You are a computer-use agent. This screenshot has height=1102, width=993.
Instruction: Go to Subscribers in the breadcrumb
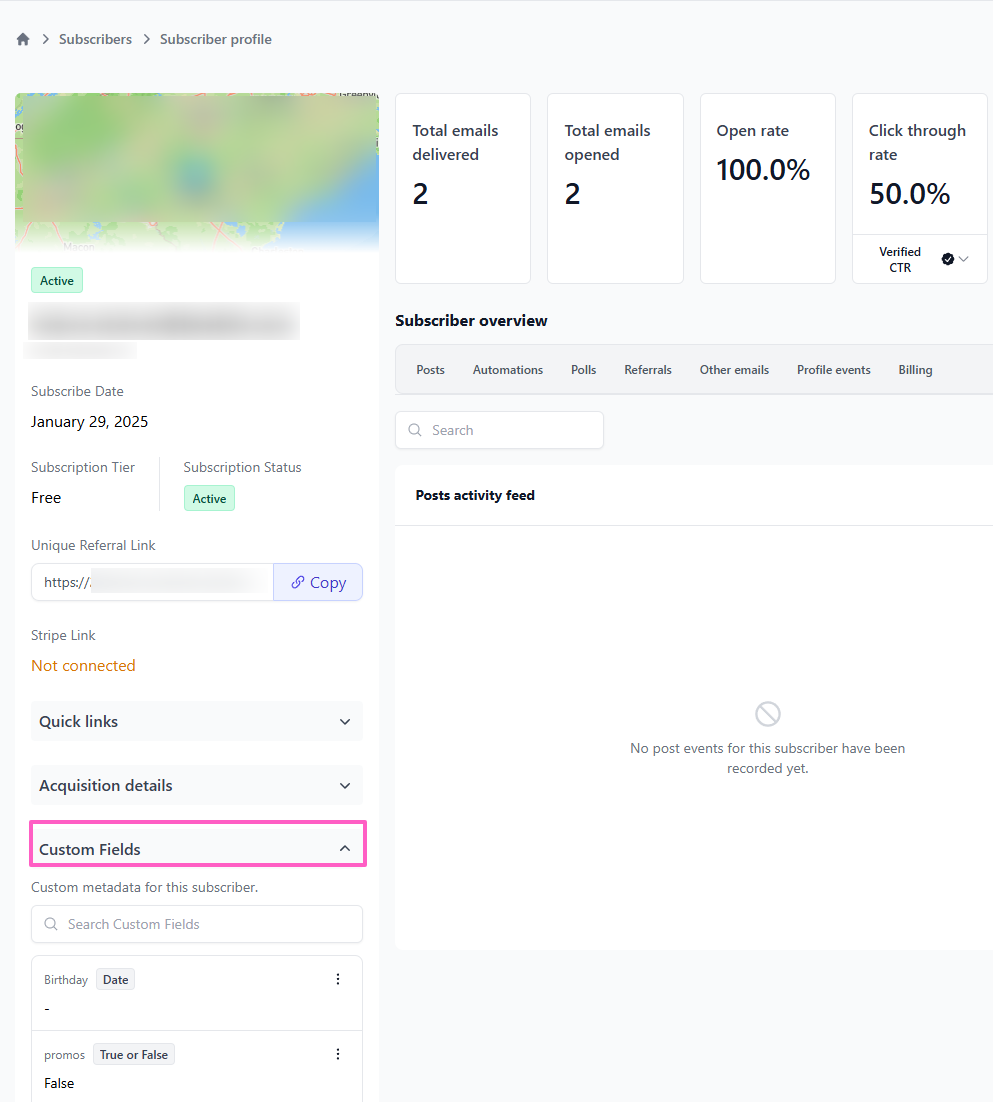click(95, 39)
